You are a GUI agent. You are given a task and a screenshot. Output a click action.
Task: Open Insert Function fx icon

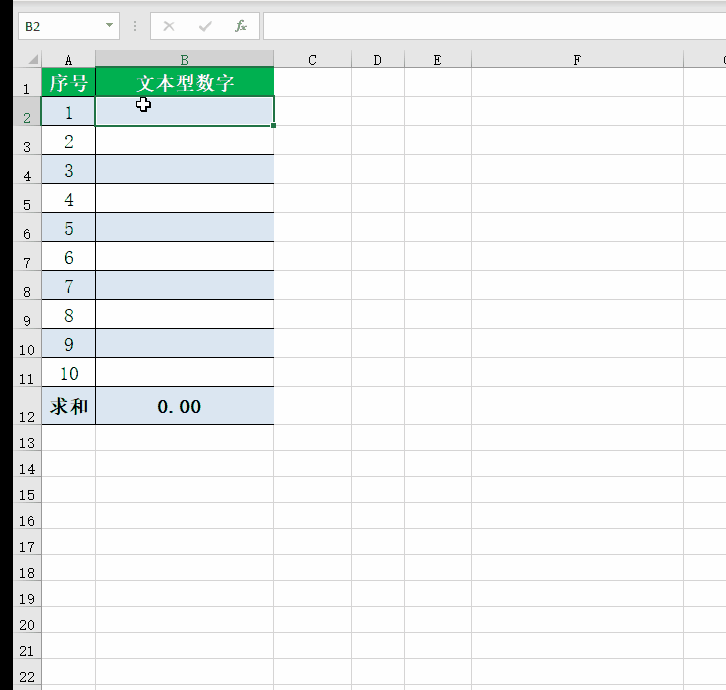[x=241, y=26]
